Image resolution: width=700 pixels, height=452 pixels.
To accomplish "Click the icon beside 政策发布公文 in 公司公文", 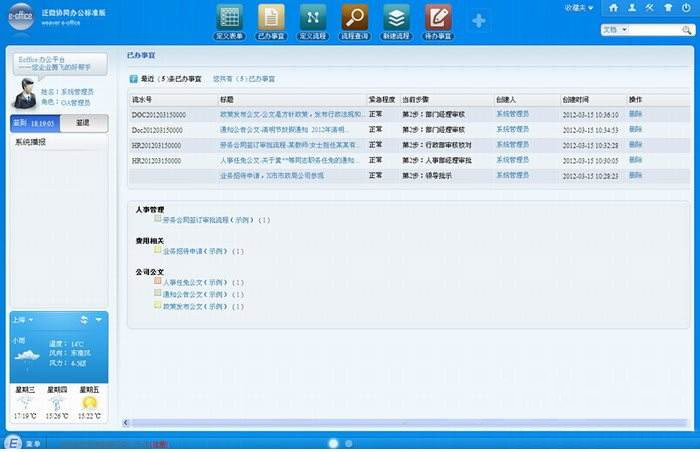I will click(158, 305).
